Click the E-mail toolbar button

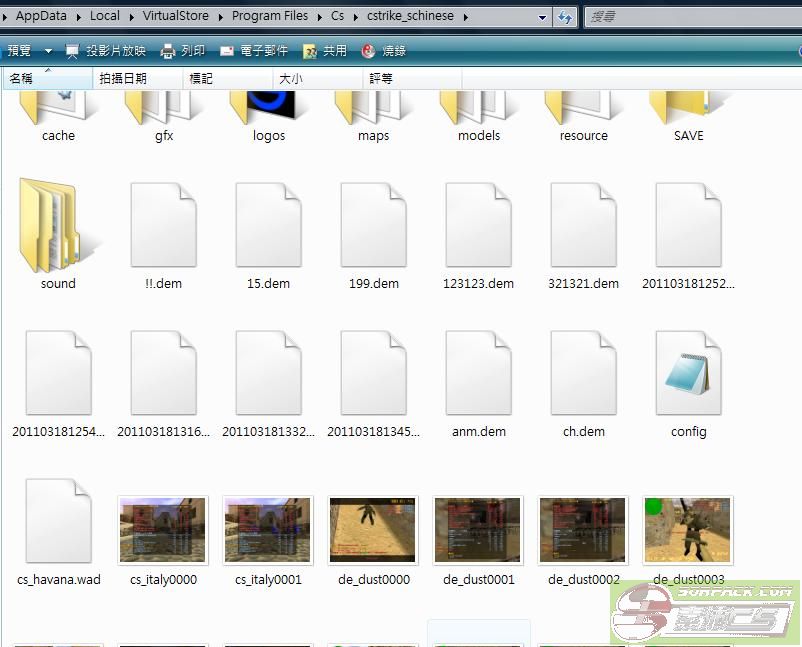coord(254,51)
